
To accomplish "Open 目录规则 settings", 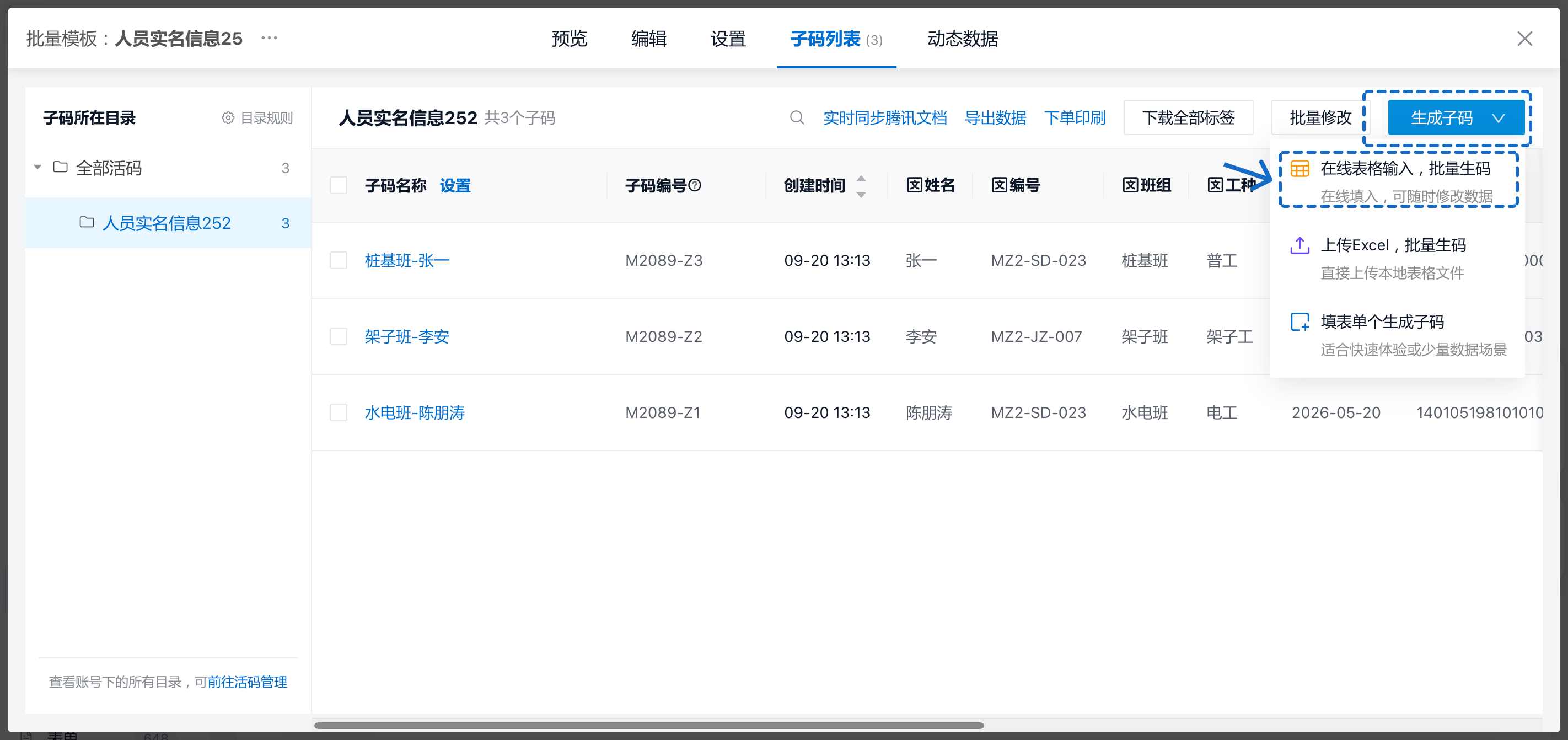I will tap(257, 118).
